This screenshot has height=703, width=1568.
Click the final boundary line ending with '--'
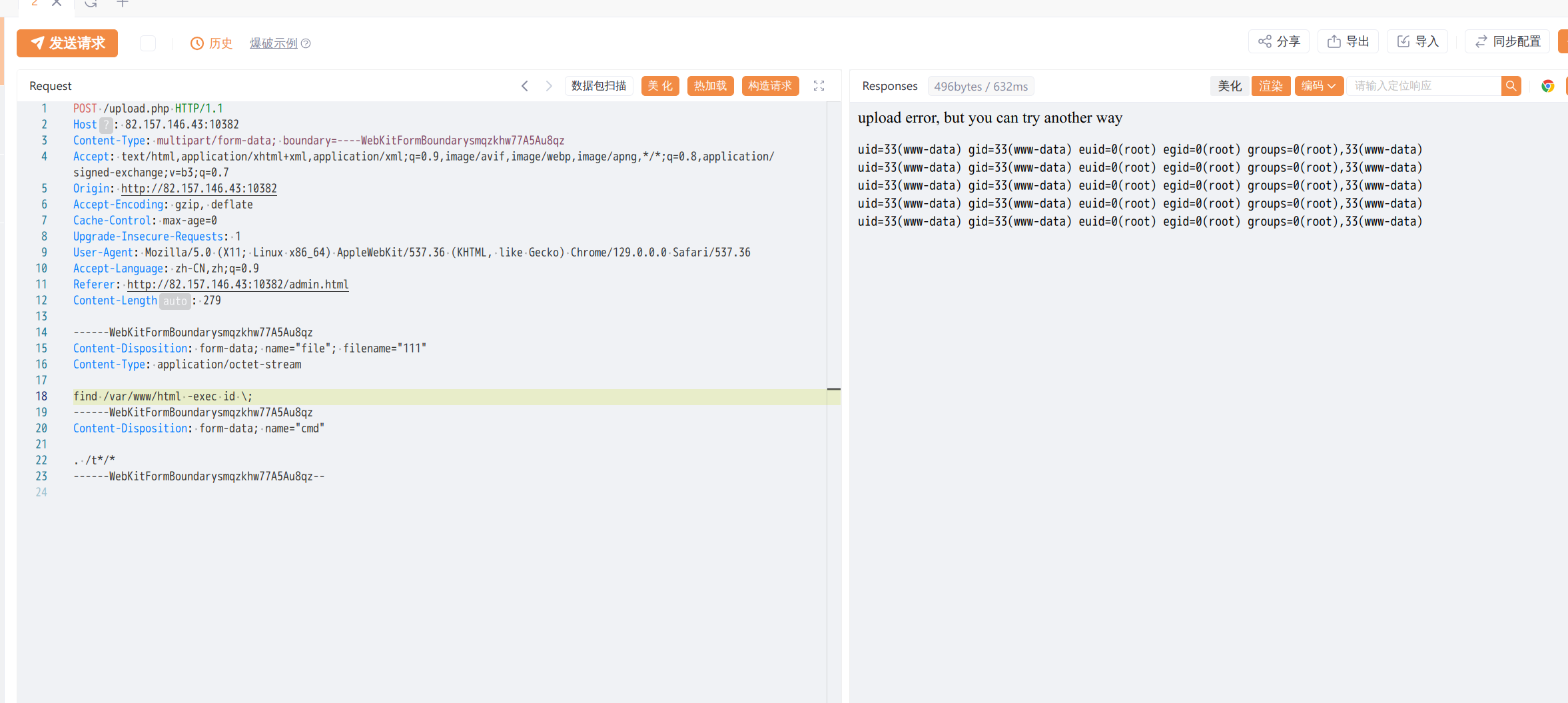[x=199, y=476]
